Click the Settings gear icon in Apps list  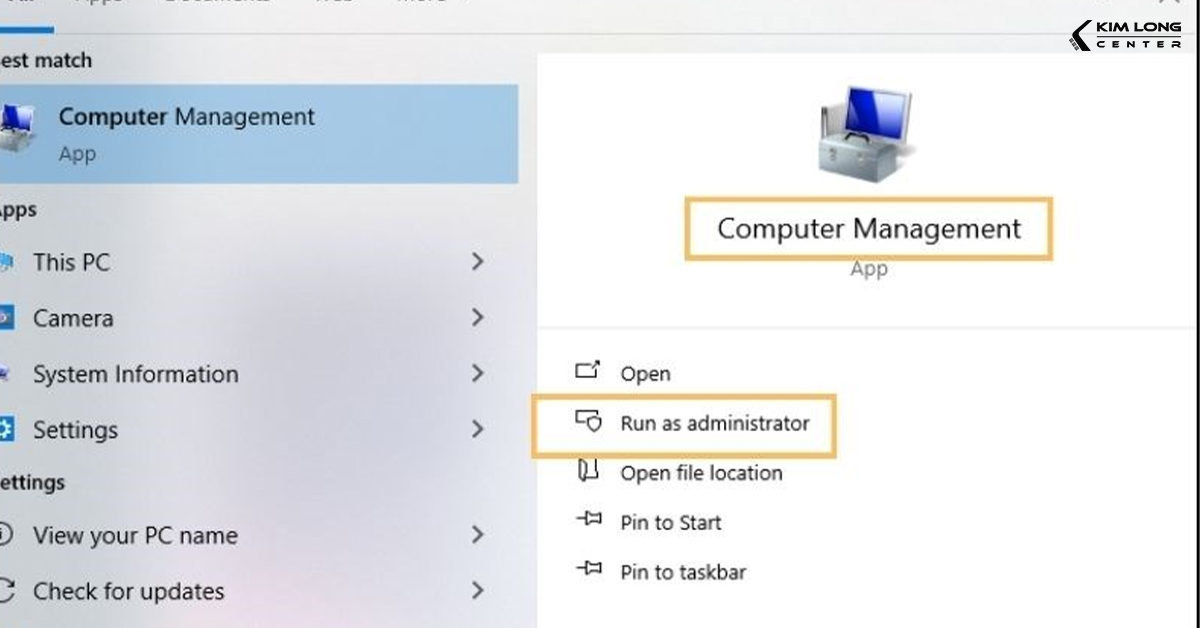(x=6, y=430)
